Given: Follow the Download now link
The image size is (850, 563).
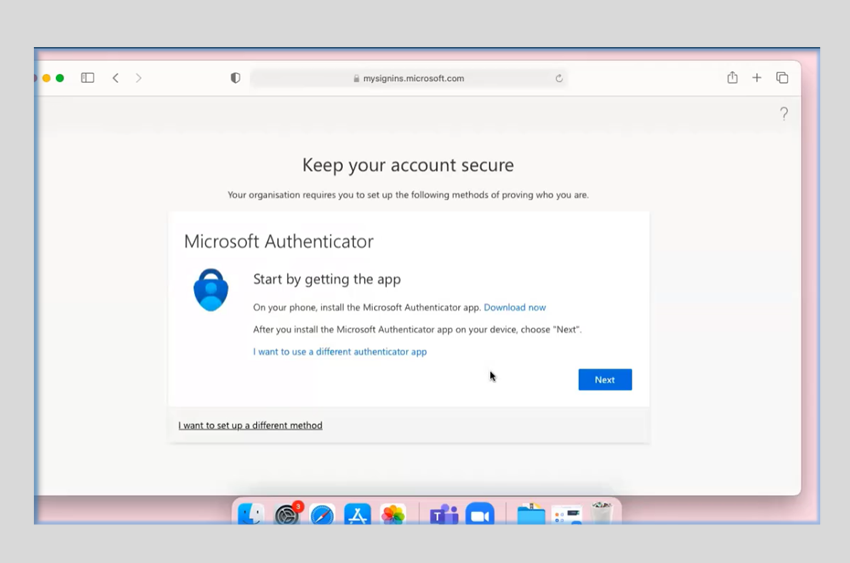Looking at the screenshot, I should click(x=515, y=307).
